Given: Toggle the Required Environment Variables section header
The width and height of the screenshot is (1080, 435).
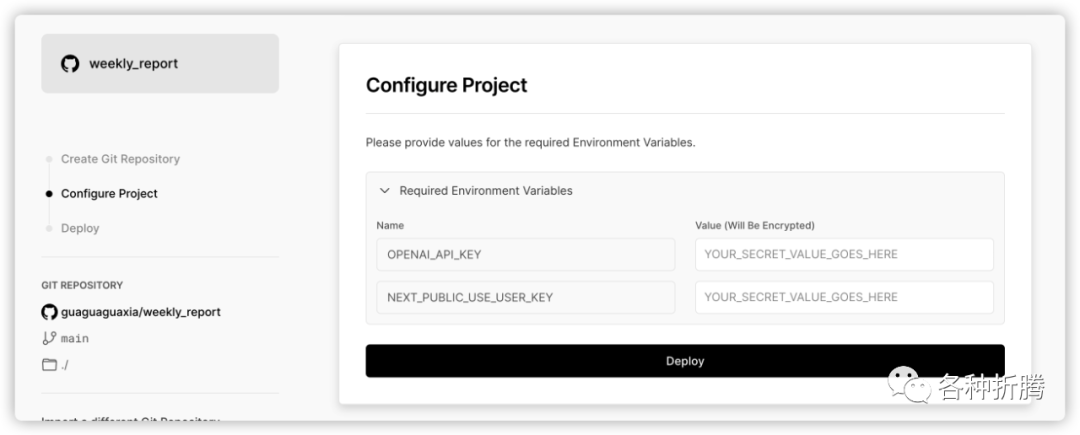Looking at the screenshot, I should (486, 191).
